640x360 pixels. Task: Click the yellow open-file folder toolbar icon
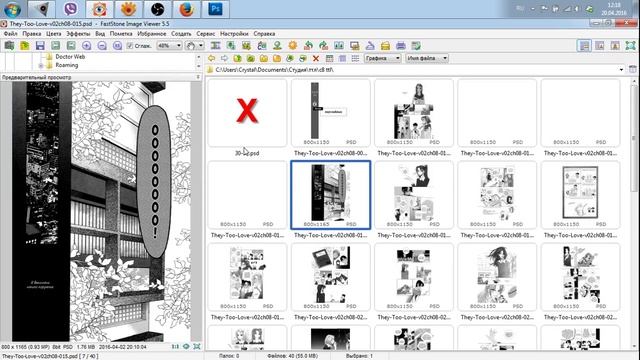pos(24,46)
